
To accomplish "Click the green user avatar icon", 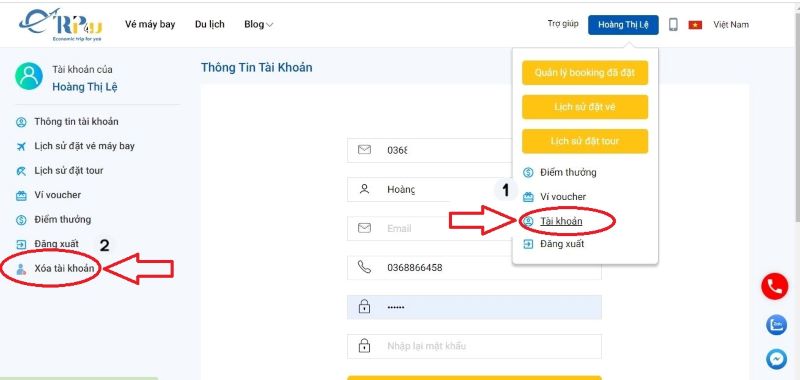I will 29,77.
